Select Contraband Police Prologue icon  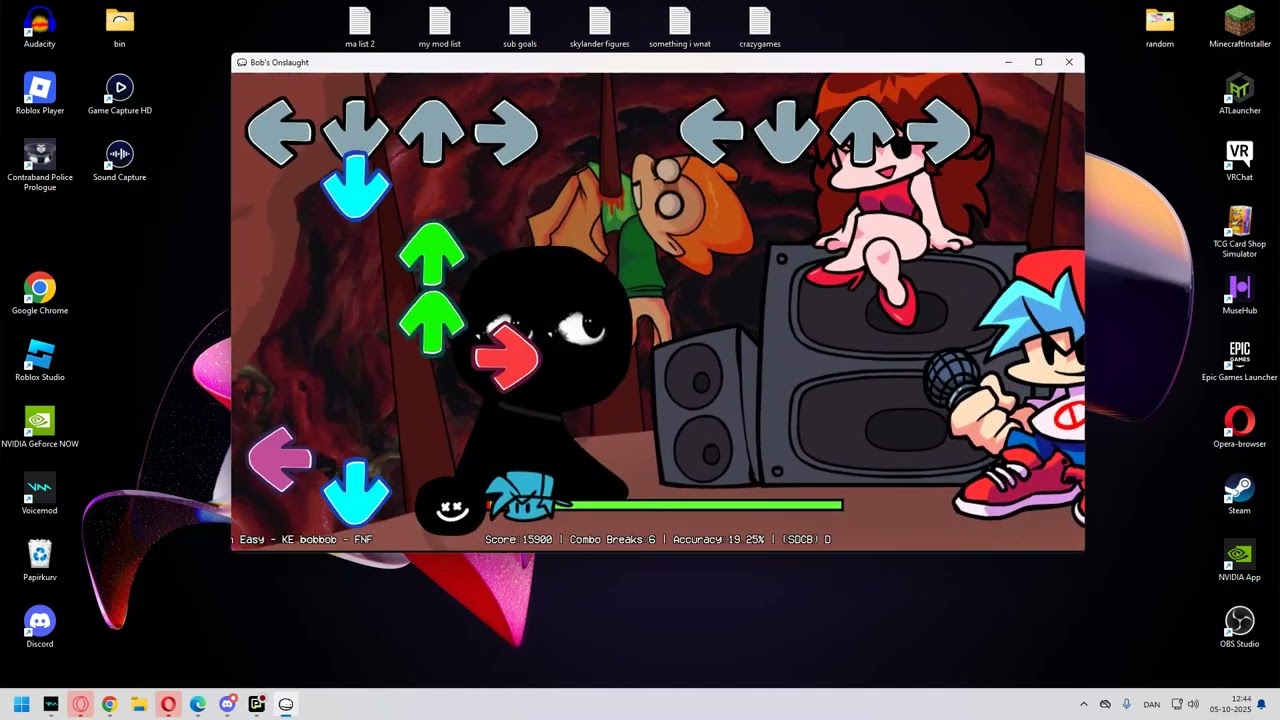pos(40,165)
